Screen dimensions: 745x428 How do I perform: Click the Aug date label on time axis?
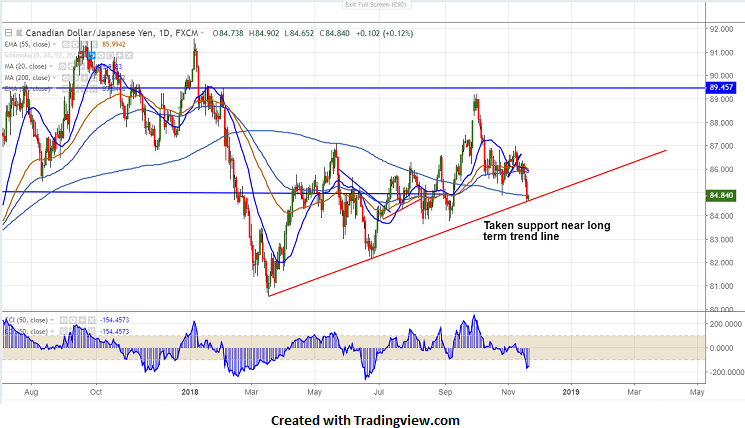(31, 392)
